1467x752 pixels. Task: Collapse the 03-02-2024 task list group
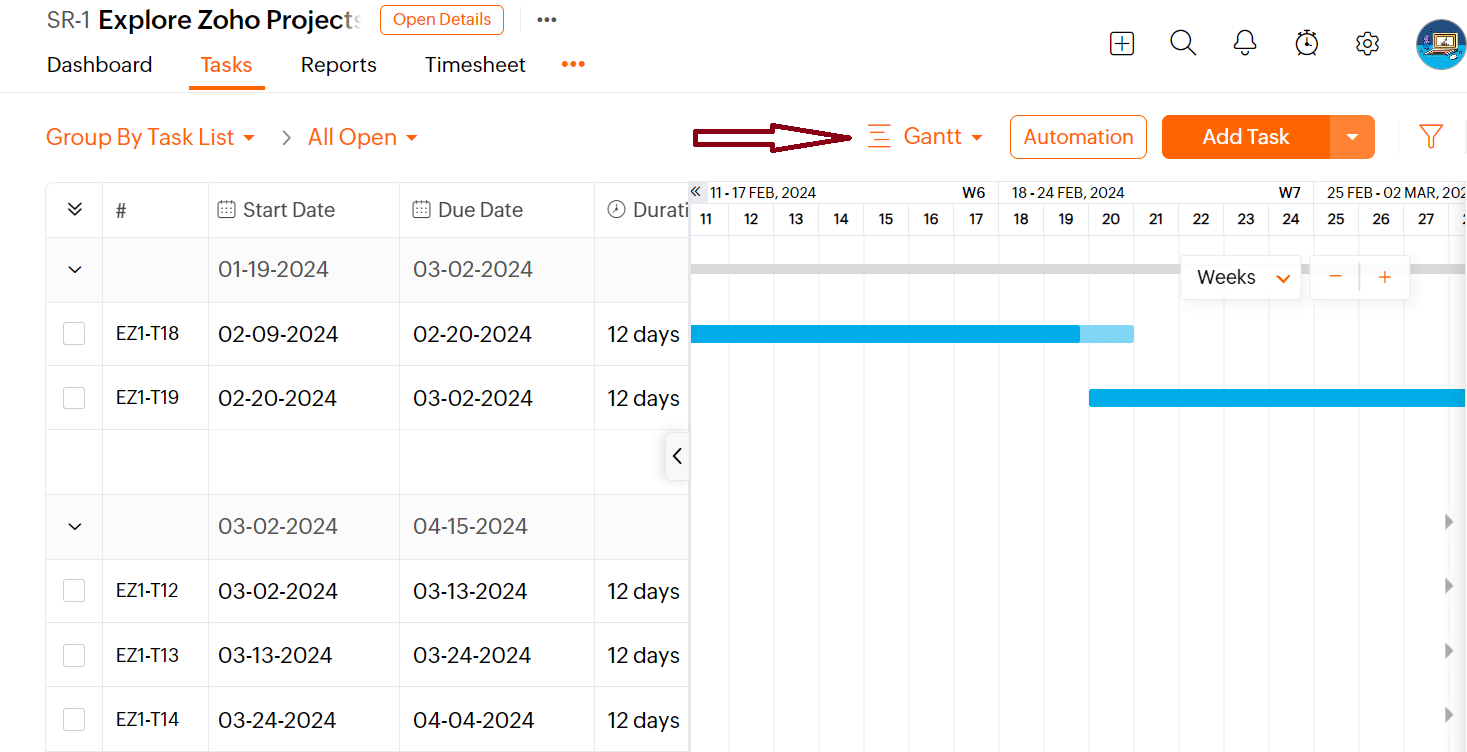(x=75, y=527)
